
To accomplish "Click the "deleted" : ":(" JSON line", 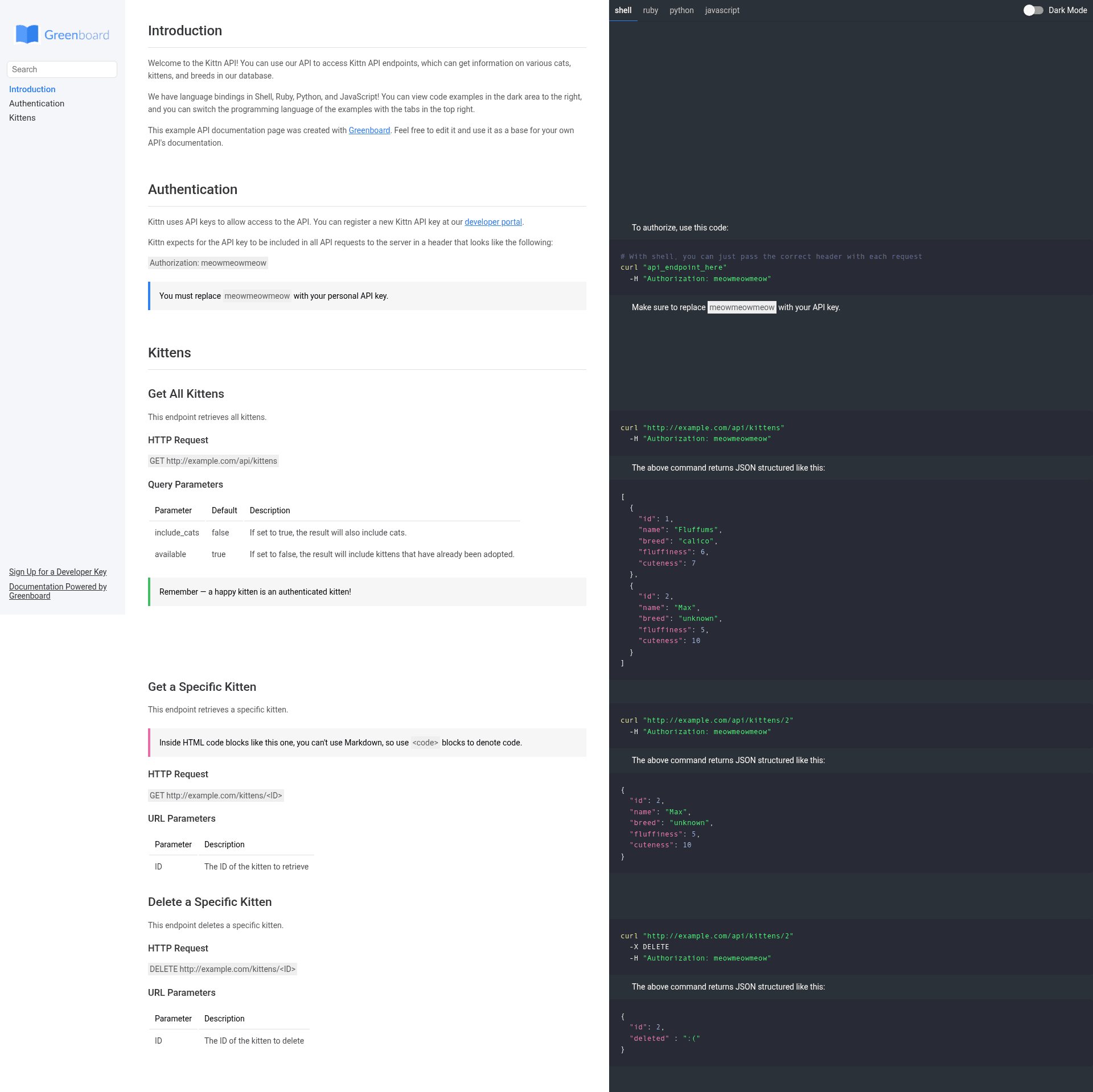I will tap(665, 1039).
